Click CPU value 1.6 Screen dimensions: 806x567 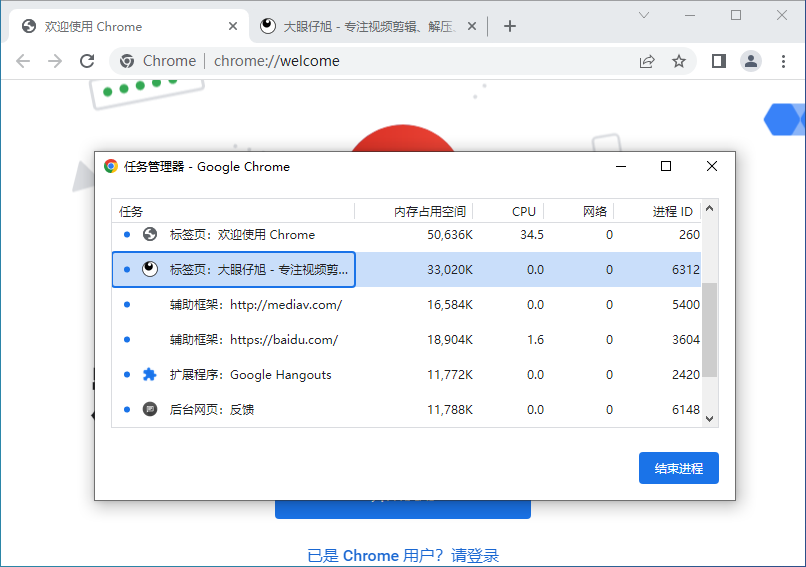click(535, 340)
